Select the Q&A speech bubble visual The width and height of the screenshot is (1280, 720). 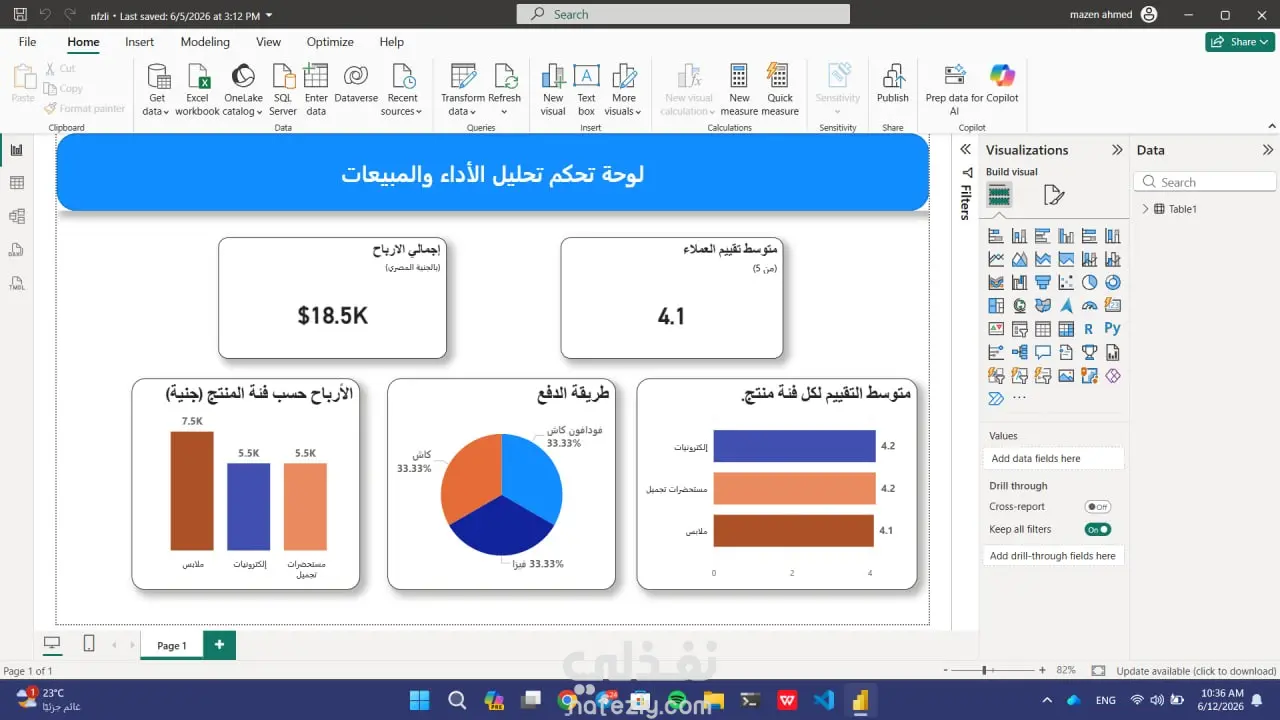tap(1043, 352)
